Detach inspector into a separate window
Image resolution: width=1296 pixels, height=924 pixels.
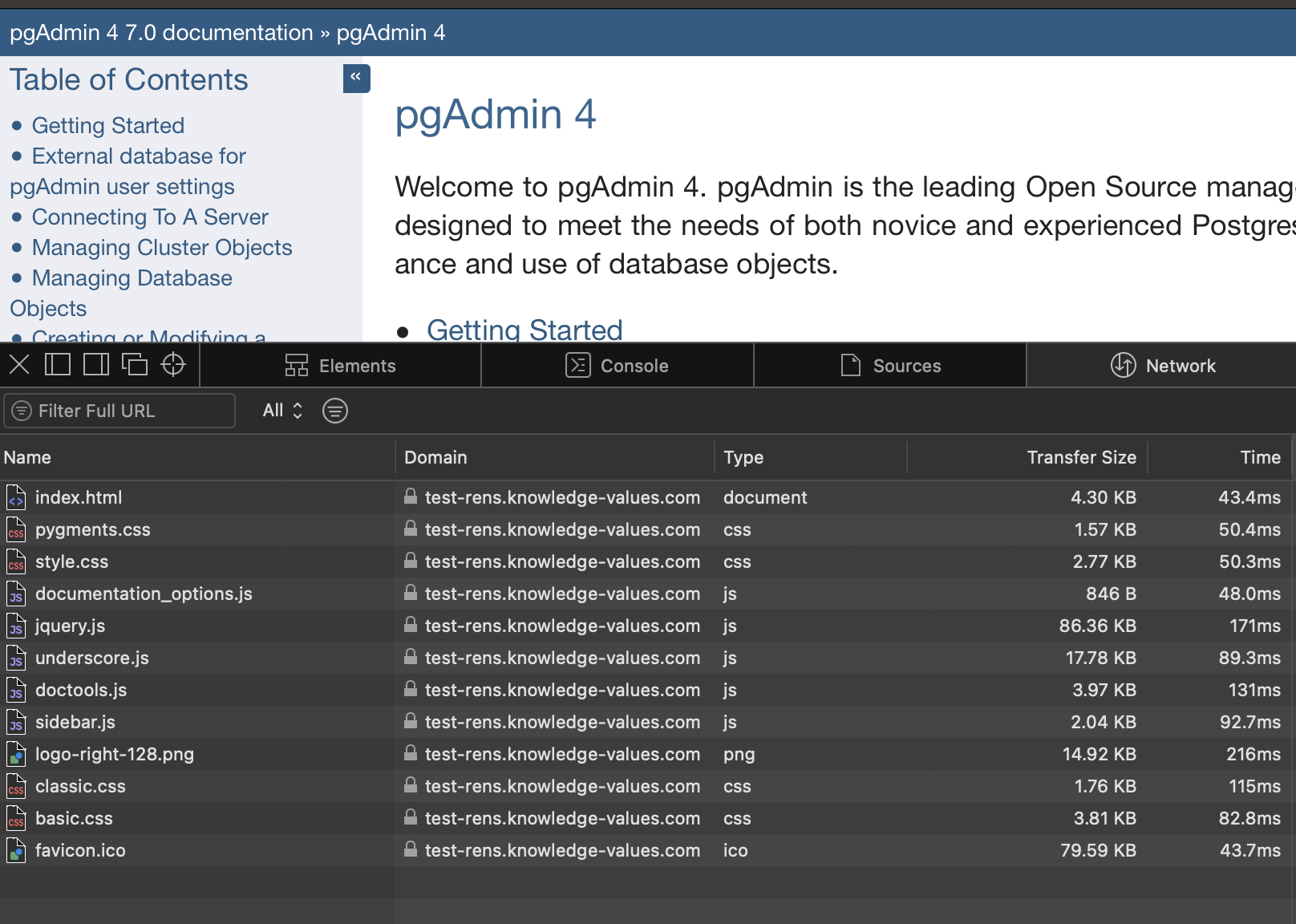pos(135,364)
